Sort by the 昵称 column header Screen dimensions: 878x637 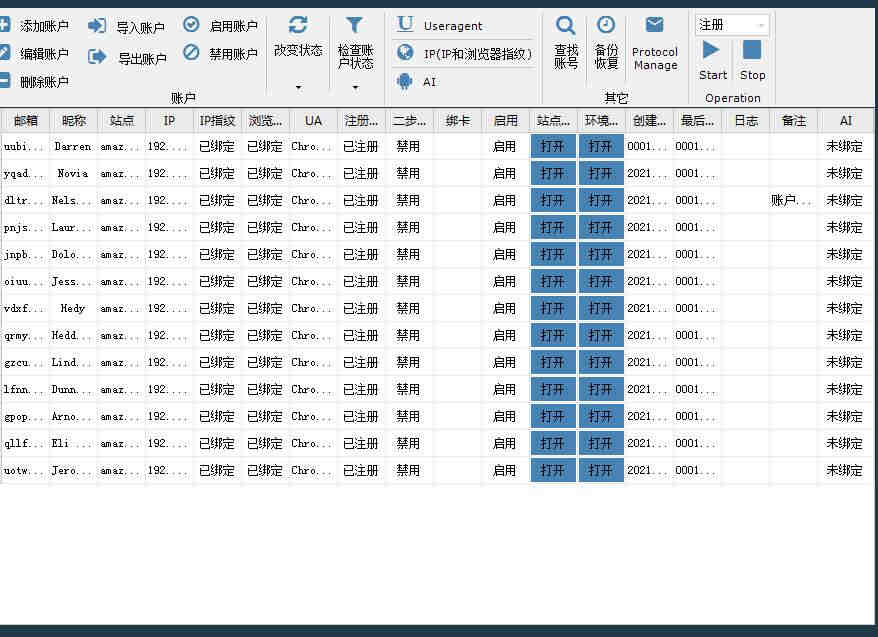tap(74, 120)
